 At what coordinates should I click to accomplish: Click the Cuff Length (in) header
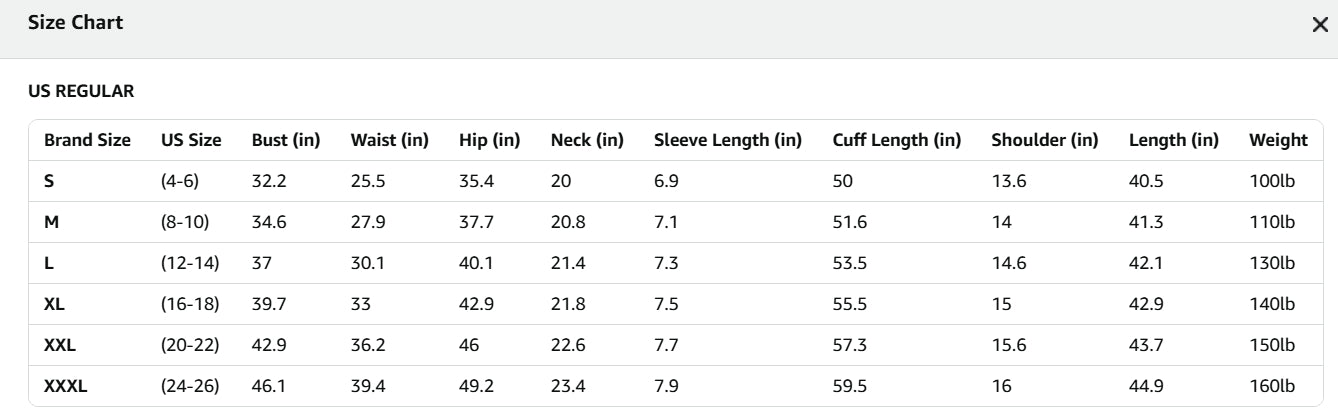tap(896, 140)
